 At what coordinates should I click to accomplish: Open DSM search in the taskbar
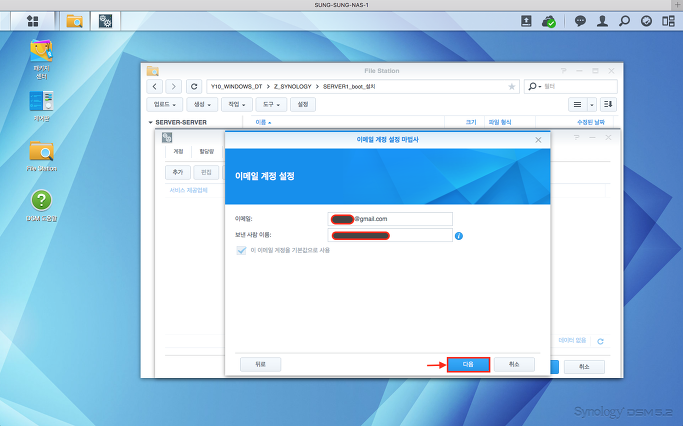tap(625, 21)
